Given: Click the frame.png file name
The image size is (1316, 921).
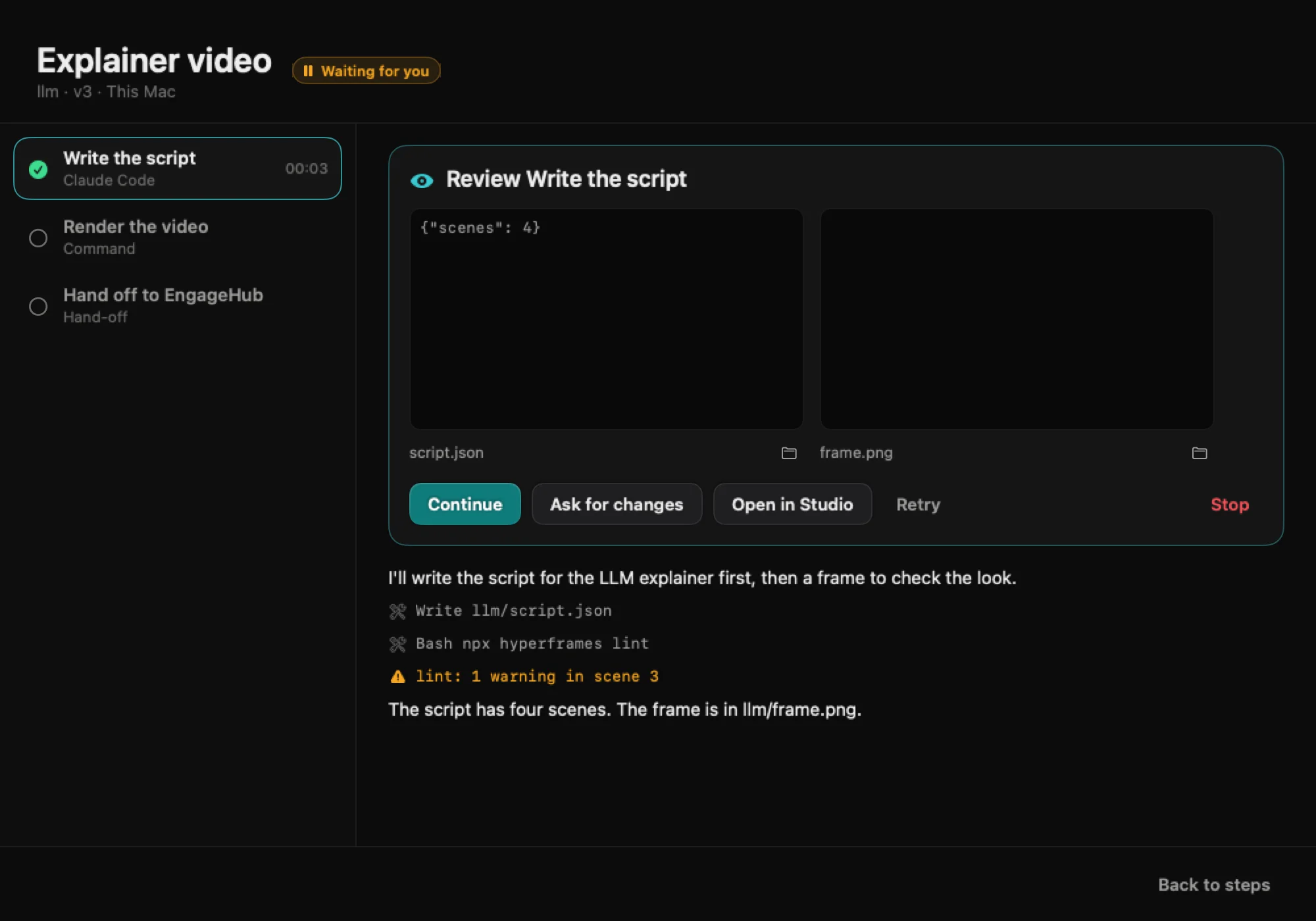Looking at the screenshot, I should [x=856, y=453].
